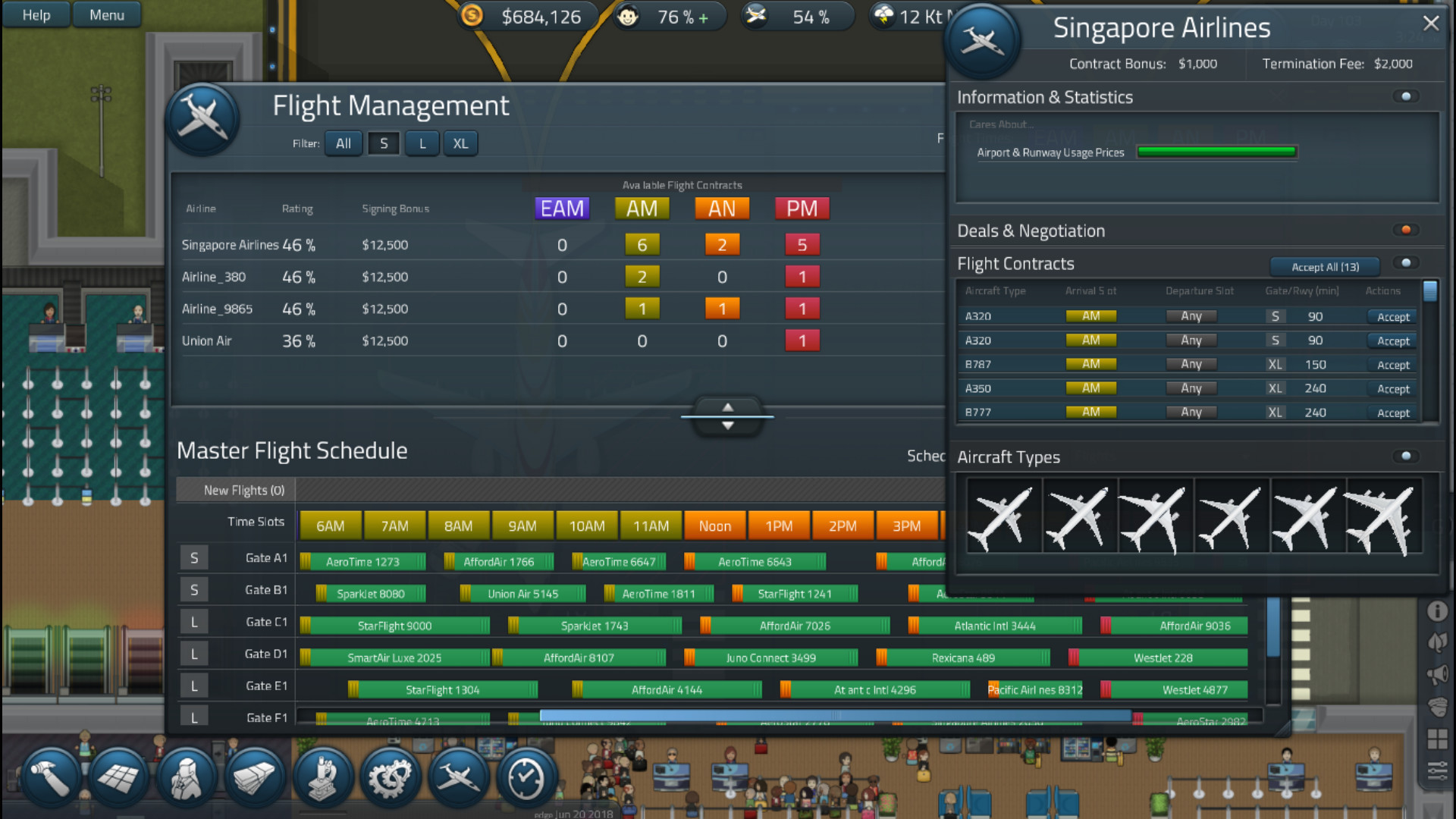Accept the first A320 contract

[x=1393, y=317]
